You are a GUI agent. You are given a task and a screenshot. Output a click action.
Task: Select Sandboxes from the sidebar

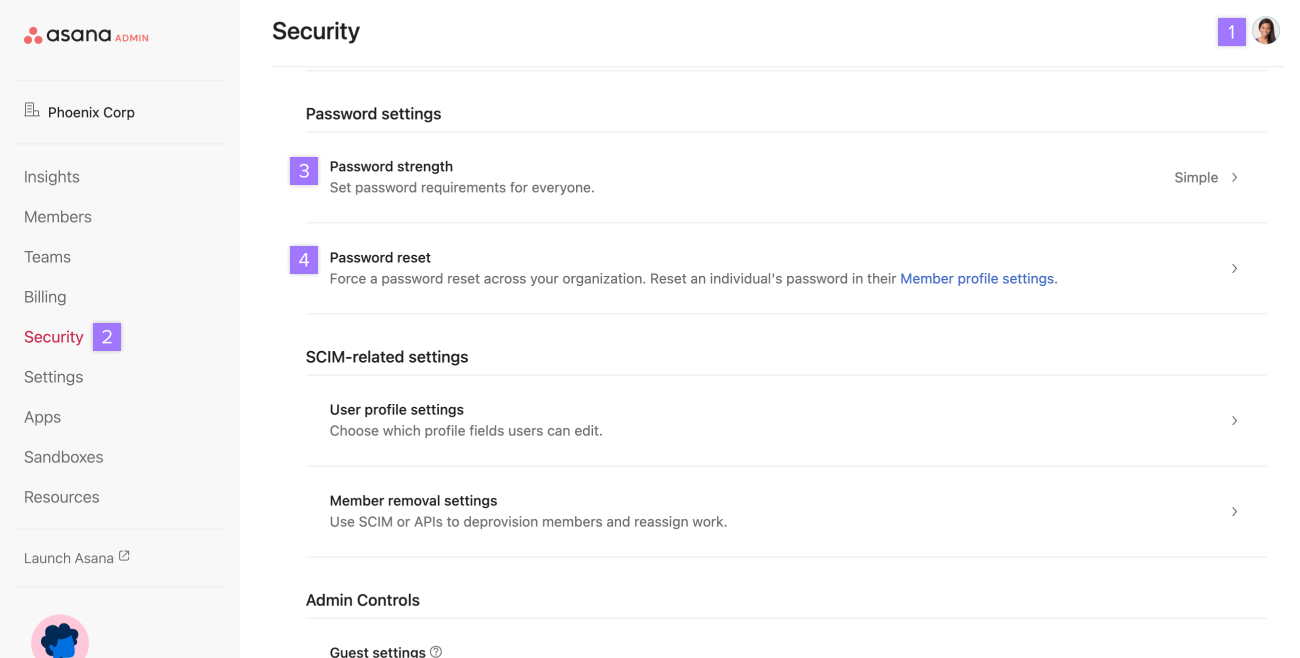pyautogui.click(x=63, y=456)
